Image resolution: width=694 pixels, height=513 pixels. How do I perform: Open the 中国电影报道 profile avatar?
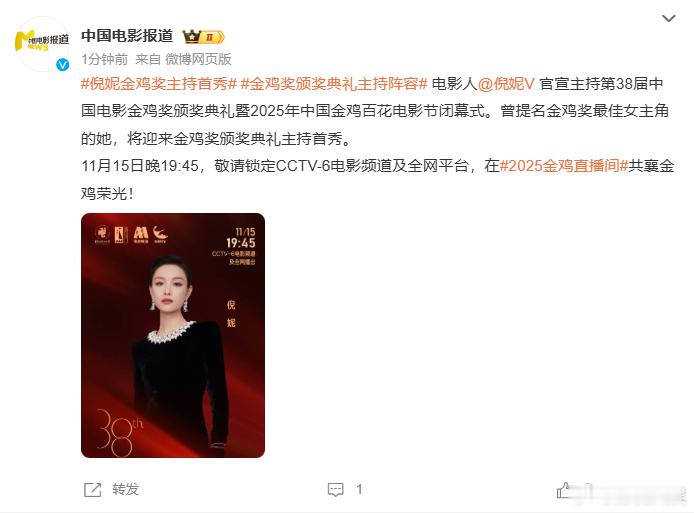click(42, 44)
